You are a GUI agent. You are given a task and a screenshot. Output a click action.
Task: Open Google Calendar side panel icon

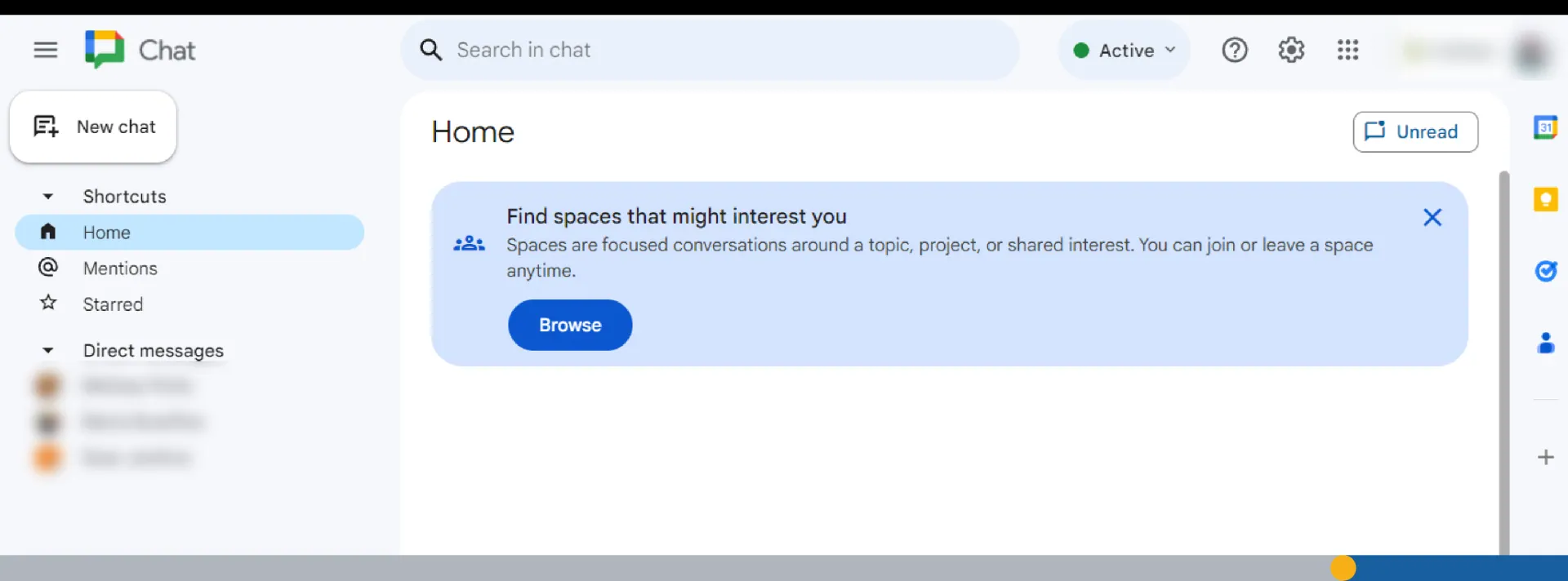[x=1545, y=127]
